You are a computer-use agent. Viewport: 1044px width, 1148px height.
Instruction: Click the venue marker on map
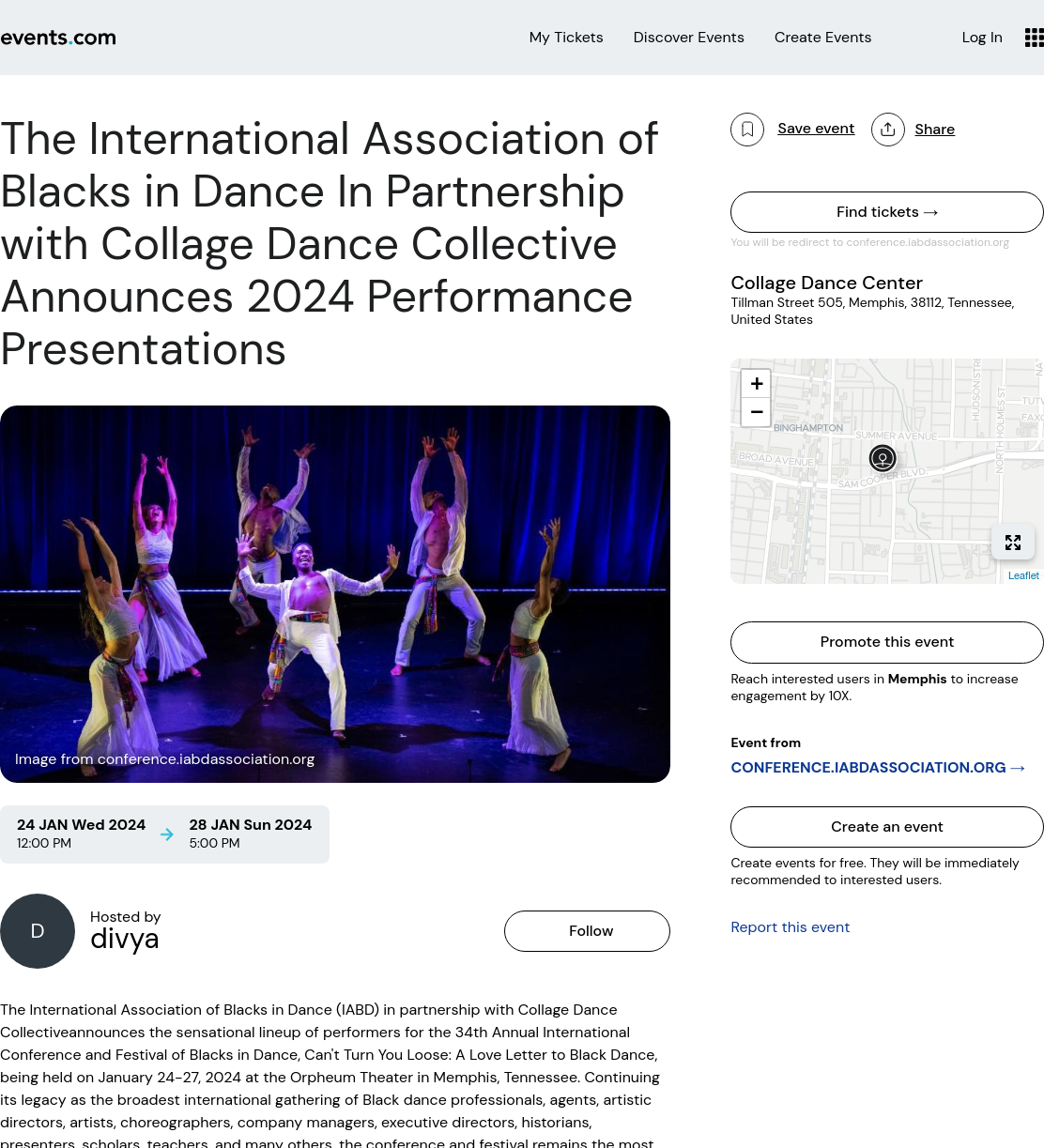pos(883,458)
